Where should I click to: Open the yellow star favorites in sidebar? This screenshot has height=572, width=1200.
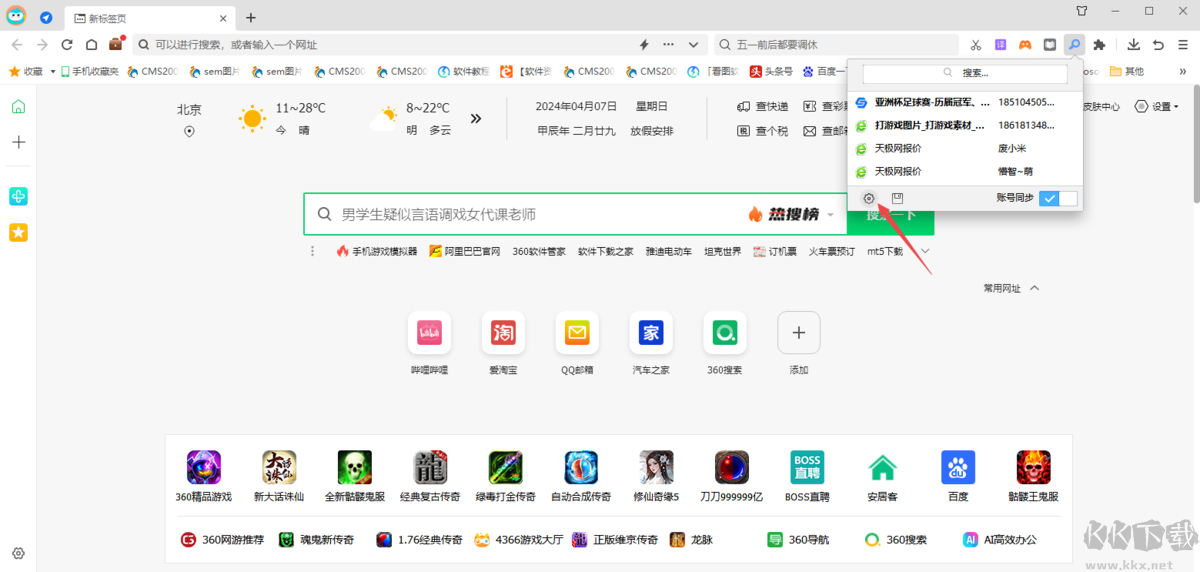tap(18, 232)
